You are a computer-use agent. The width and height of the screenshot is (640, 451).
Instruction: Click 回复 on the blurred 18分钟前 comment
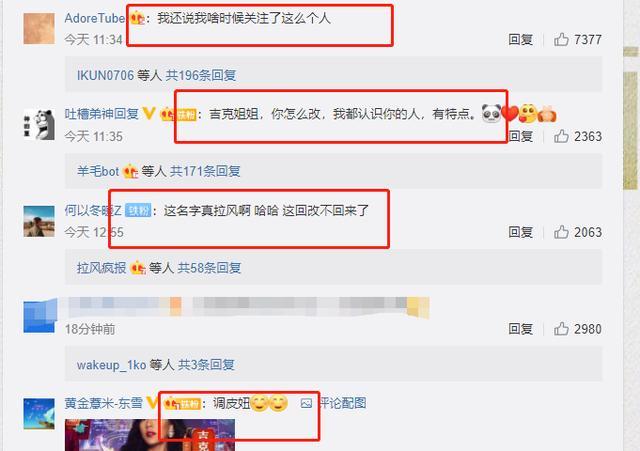click(520, 329)
